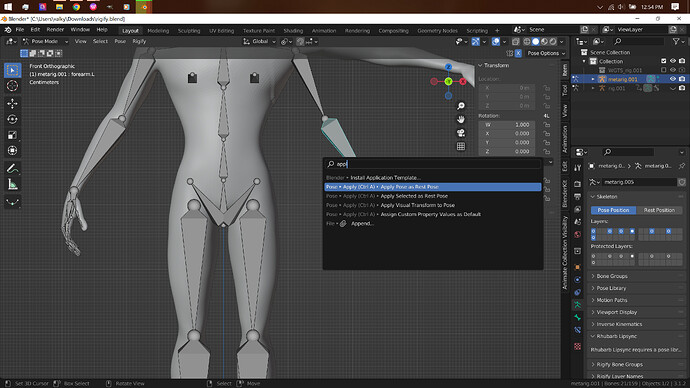The image size is (690, 388).
Task: Toggle show gizmo button
Action: [476, 41]
